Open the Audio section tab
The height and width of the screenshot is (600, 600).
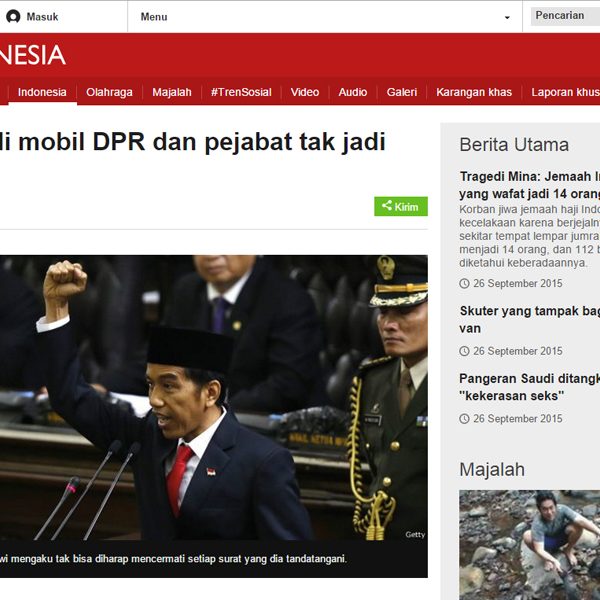click(x=353, y=92)
